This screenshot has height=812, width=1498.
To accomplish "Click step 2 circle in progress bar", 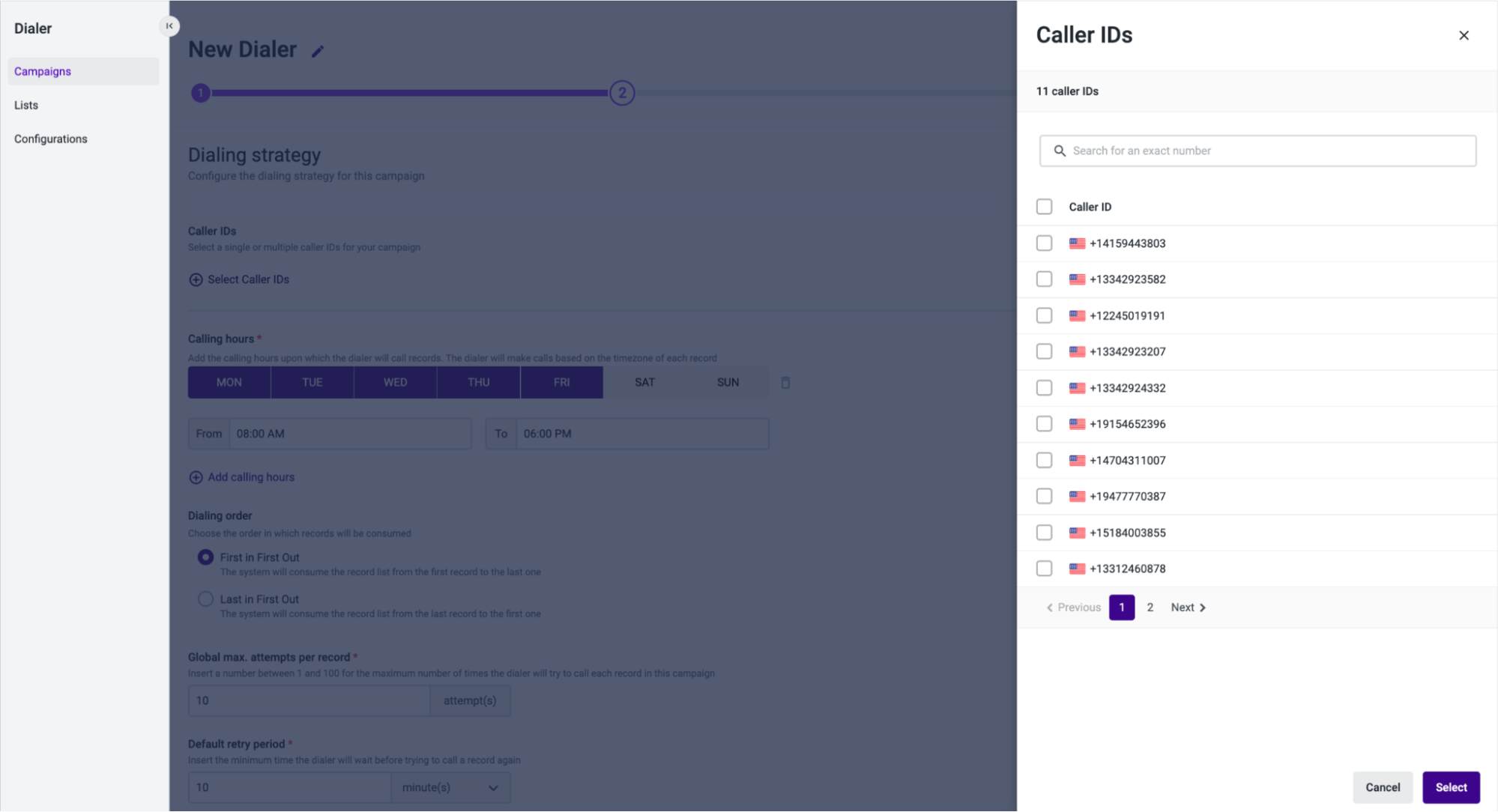I will point(622,93).
